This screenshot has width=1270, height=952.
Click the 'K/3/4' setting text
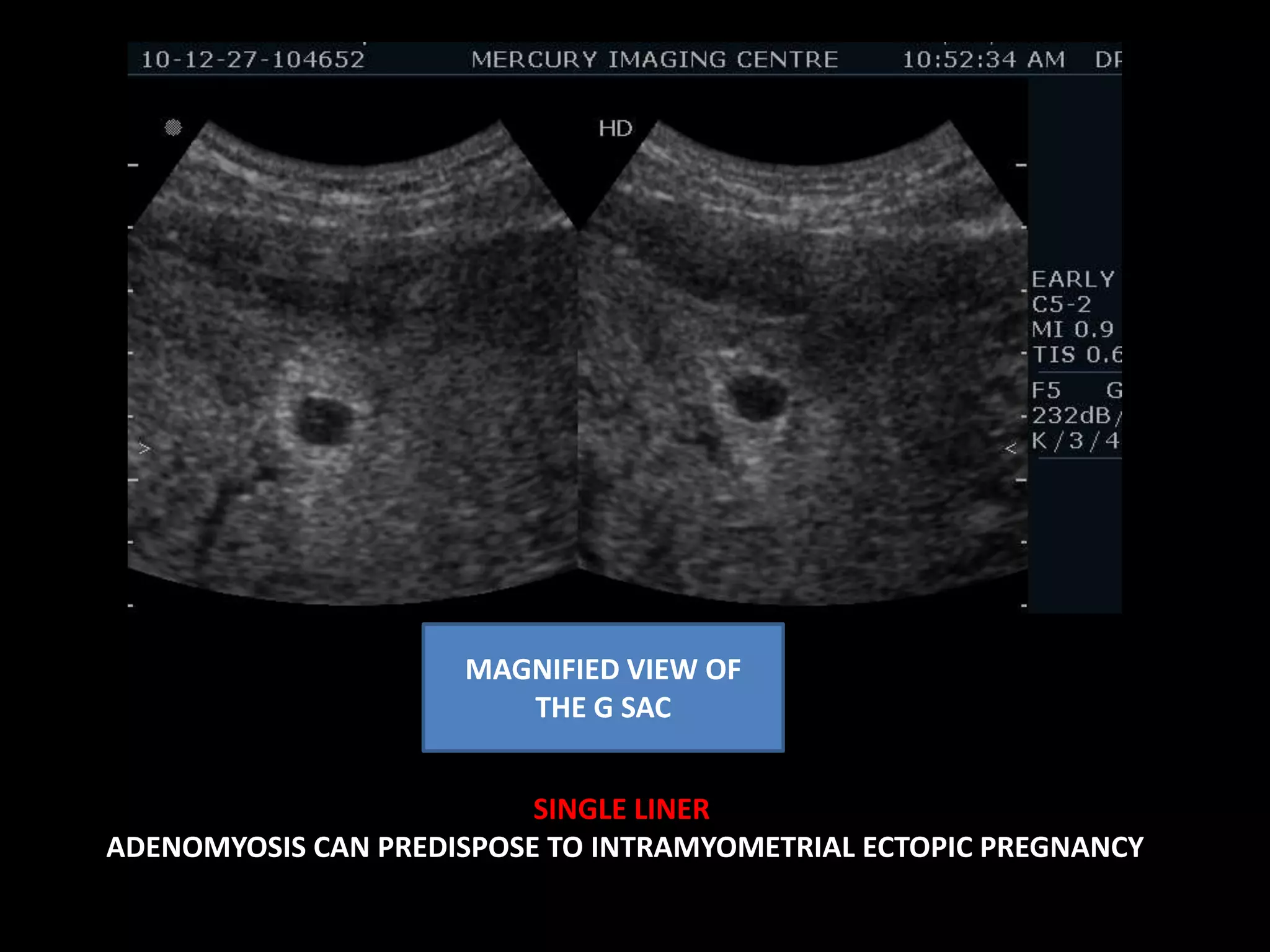[x=1076, y=441]
